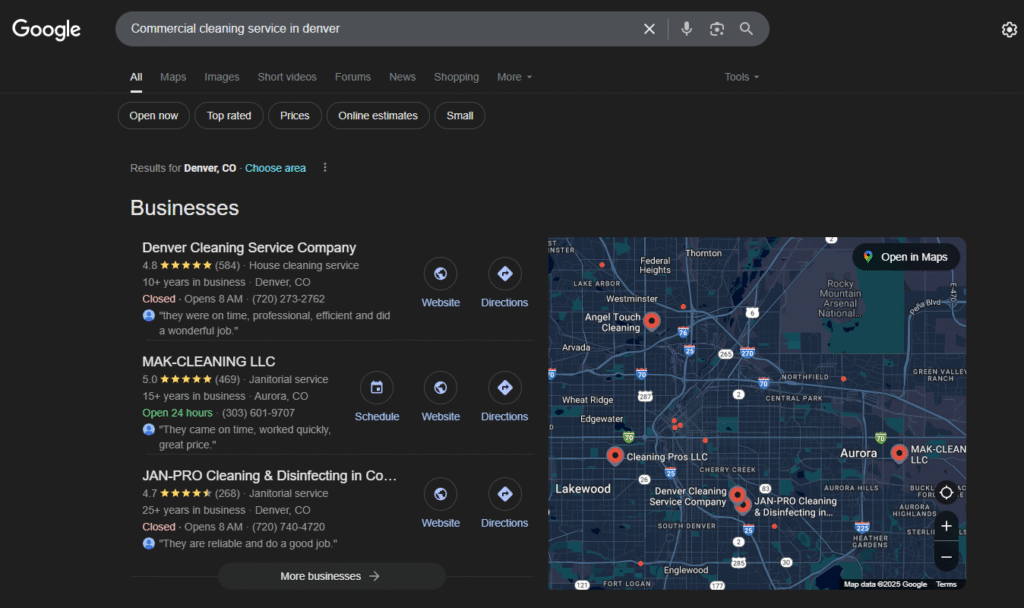Clear the search query with X icon
The height and width of the screenshot is (608, 1024).
point(649,29)
